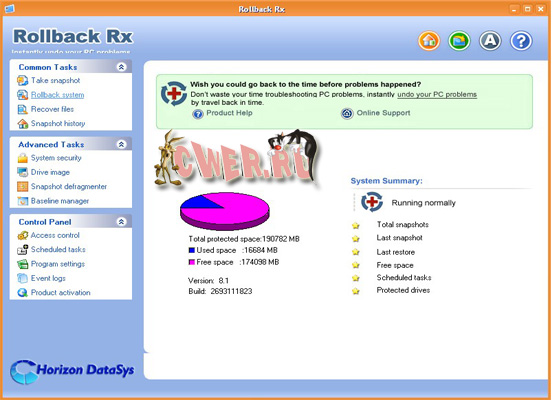The width and height of the screenshot is (560, 400).
Task: Open Scheduled tasks in Control Panel
Action: coord(58,249)
